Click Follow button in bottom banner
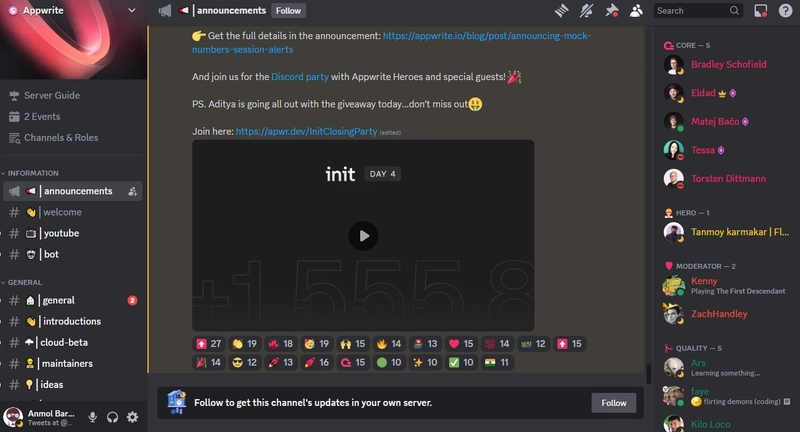Viewport: 800px width, 432px height. click(614, 403)
